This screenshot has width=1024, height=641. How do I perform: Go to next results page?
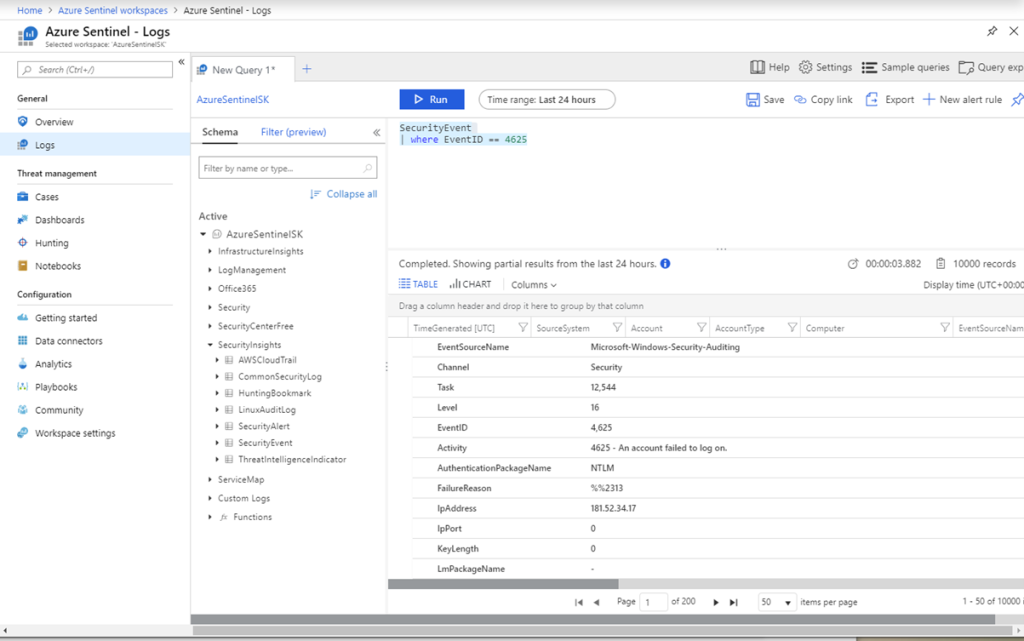click(716, 602)
